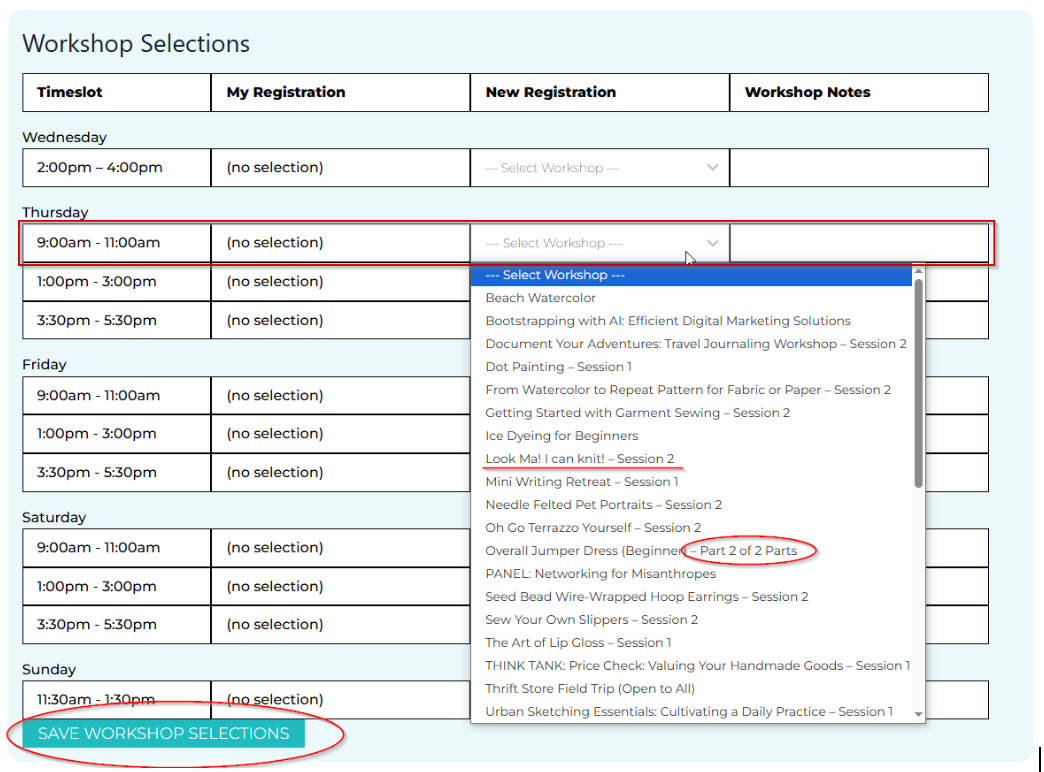Image resolution: width=1044 pixels, height=772 pixels.
Task: Click the Workshop Selections heading
Action: (x=136, y=44)
